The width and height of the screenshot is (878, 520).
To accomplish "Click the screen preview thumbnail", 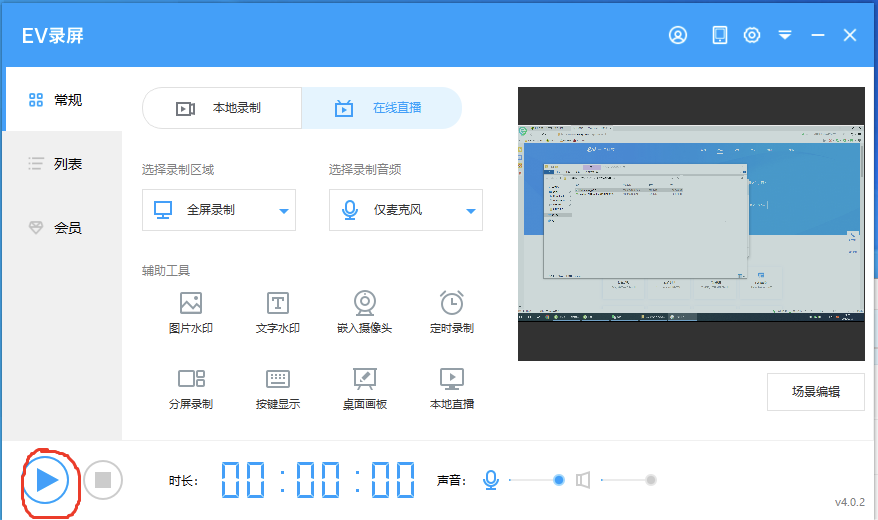I will coord(691,224).
